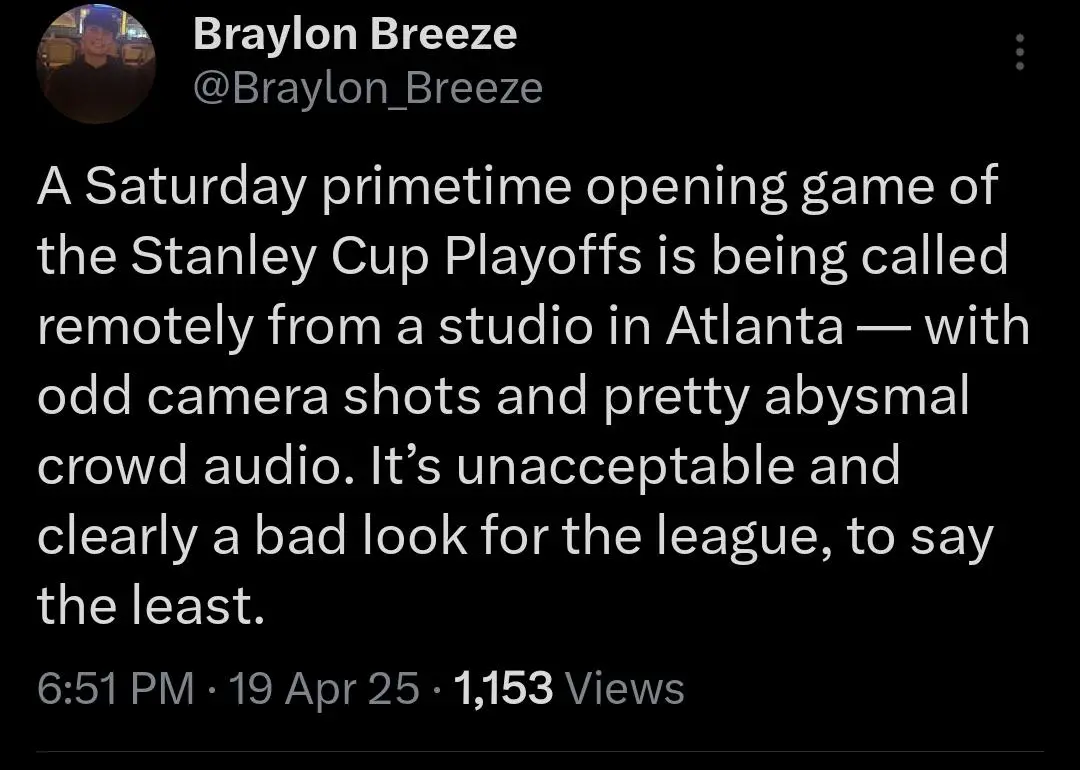The width and height of the screenshot is (1080, 770).
Task: Open Braylon Breeze's round profile picture
Action: [x=96, y=63]
